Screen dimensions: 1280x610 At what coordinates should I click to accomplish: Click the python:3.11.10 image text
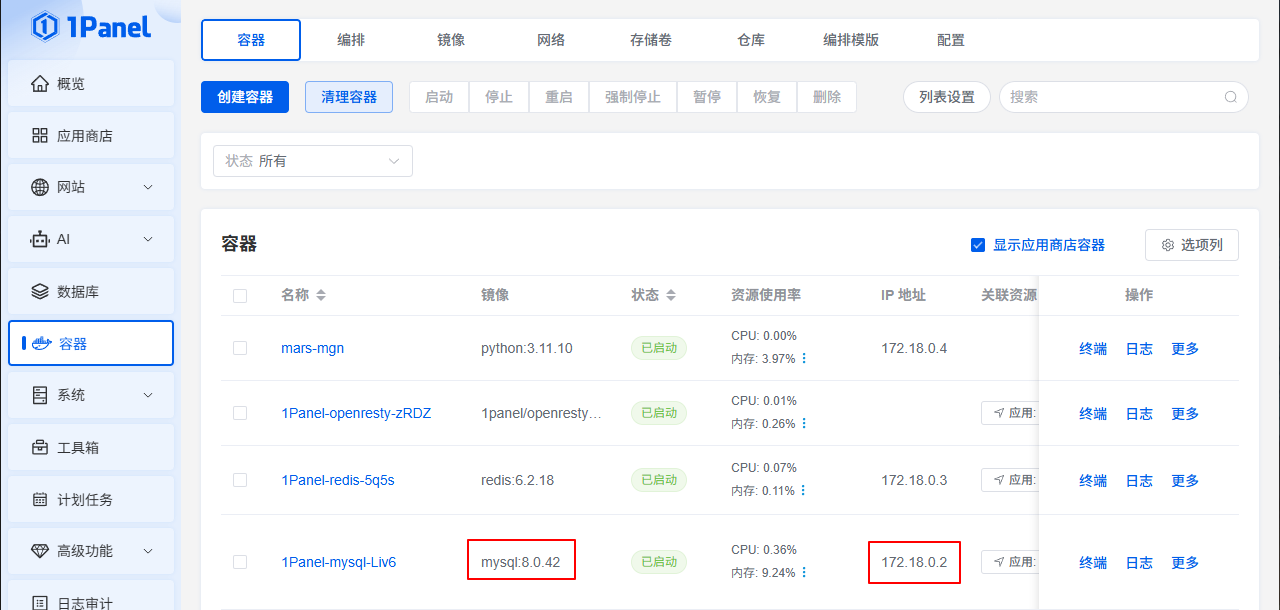coord(527,348)
